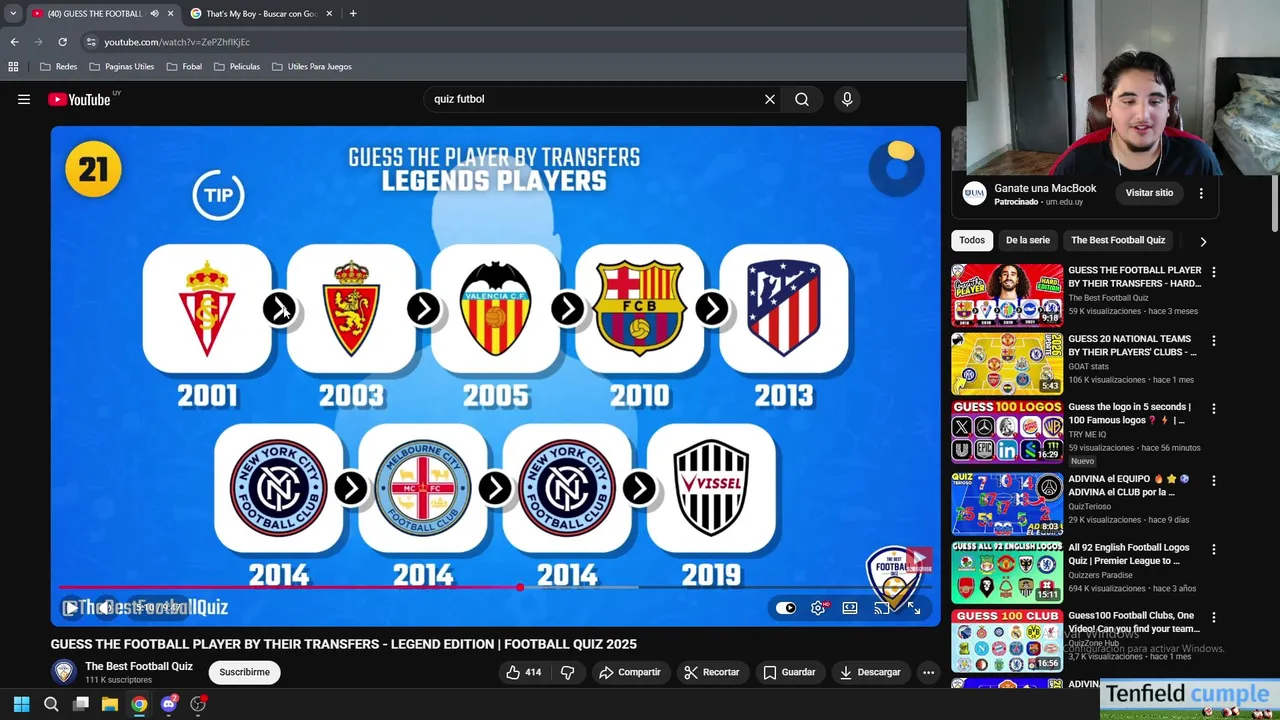Open All 92 English Football Logos title
Viewport: 1280px width, 720px height.
pos(1129,554)
